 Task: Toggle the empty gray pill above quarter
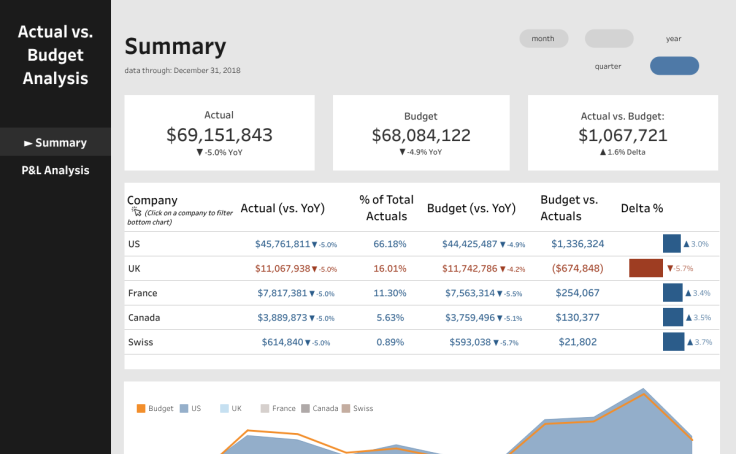[609, 39]
